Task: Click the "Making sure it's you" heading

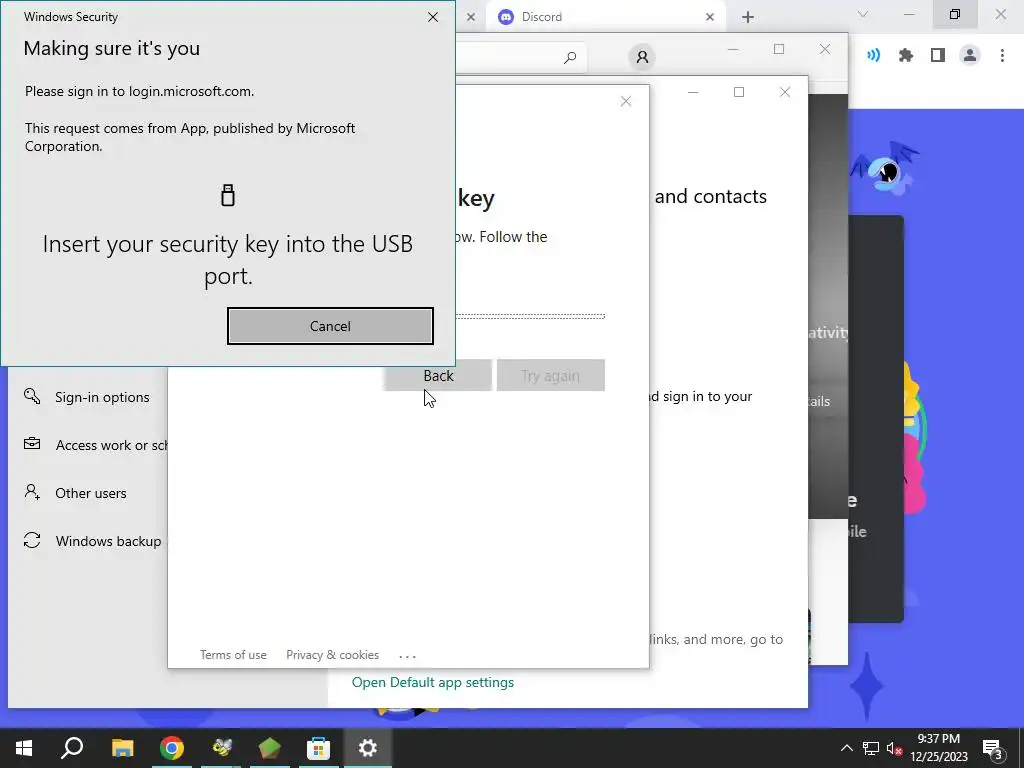Action: 112,48
